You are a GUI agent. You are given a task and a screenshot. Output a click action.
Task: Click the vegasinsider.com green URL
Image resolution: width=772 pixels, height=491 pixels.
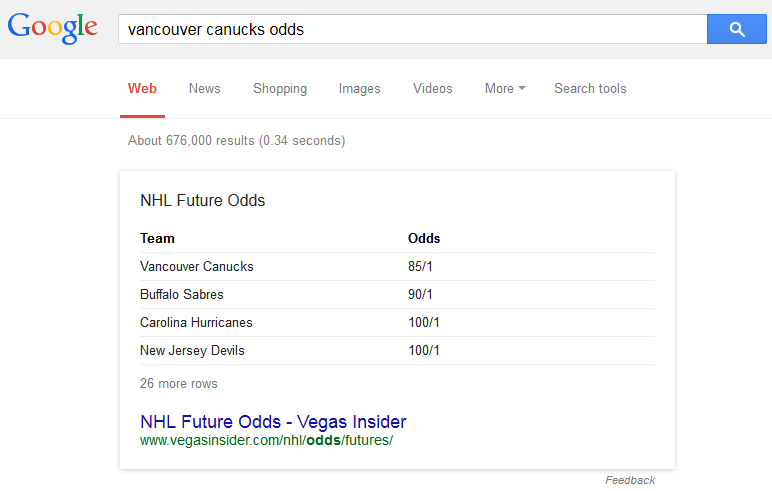tap(266, 440)
